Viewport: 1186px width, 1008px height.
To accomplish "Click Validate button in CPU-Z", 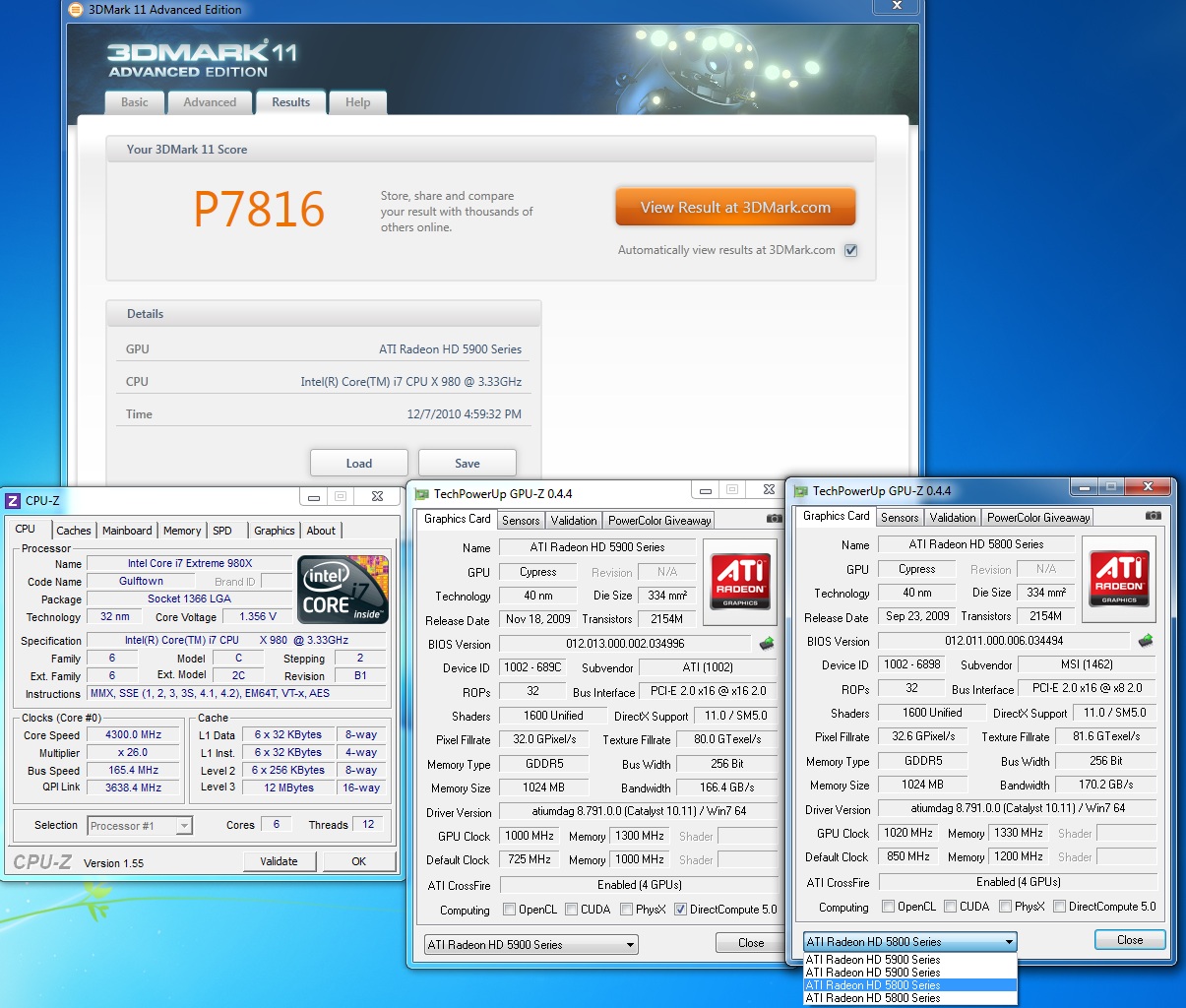I will (280, 861).
